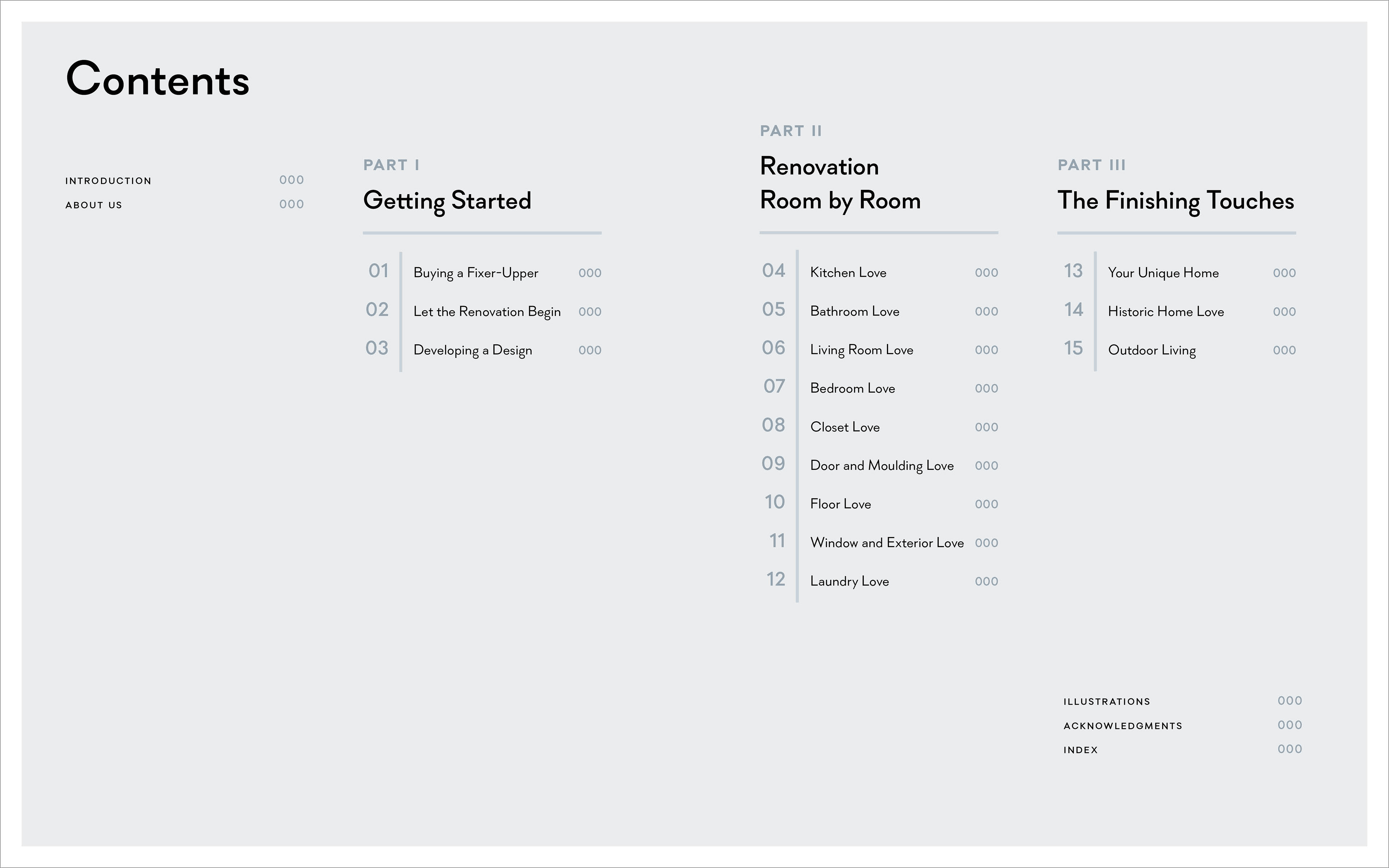The image size is (1389, 868).
Task: Click the About Us entry
Action: tap(94, 205)
